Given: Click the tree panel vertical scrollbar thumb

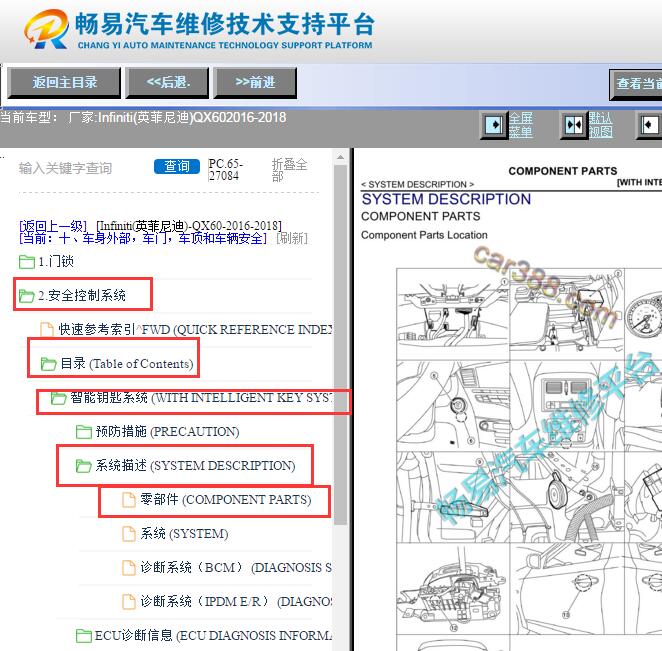Looking at the screenshot, I should point(341,344).
